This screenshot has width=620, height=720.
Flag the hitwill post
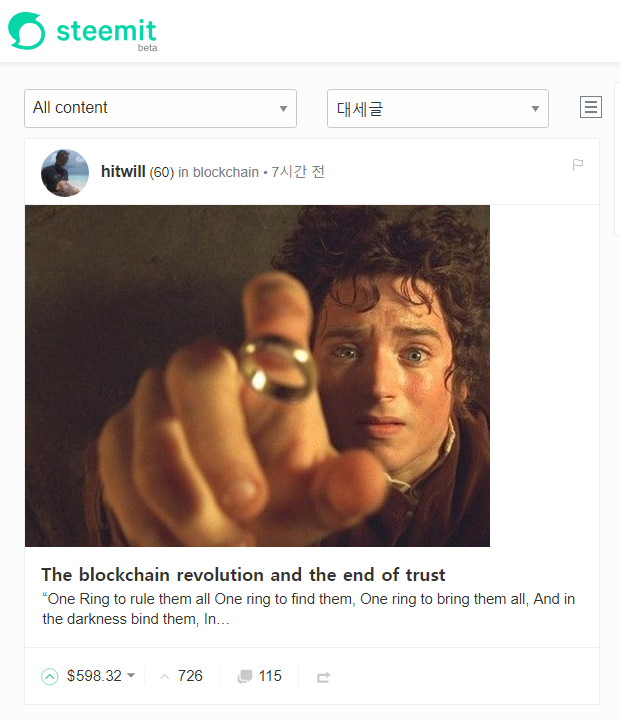(x=578, y=164)
